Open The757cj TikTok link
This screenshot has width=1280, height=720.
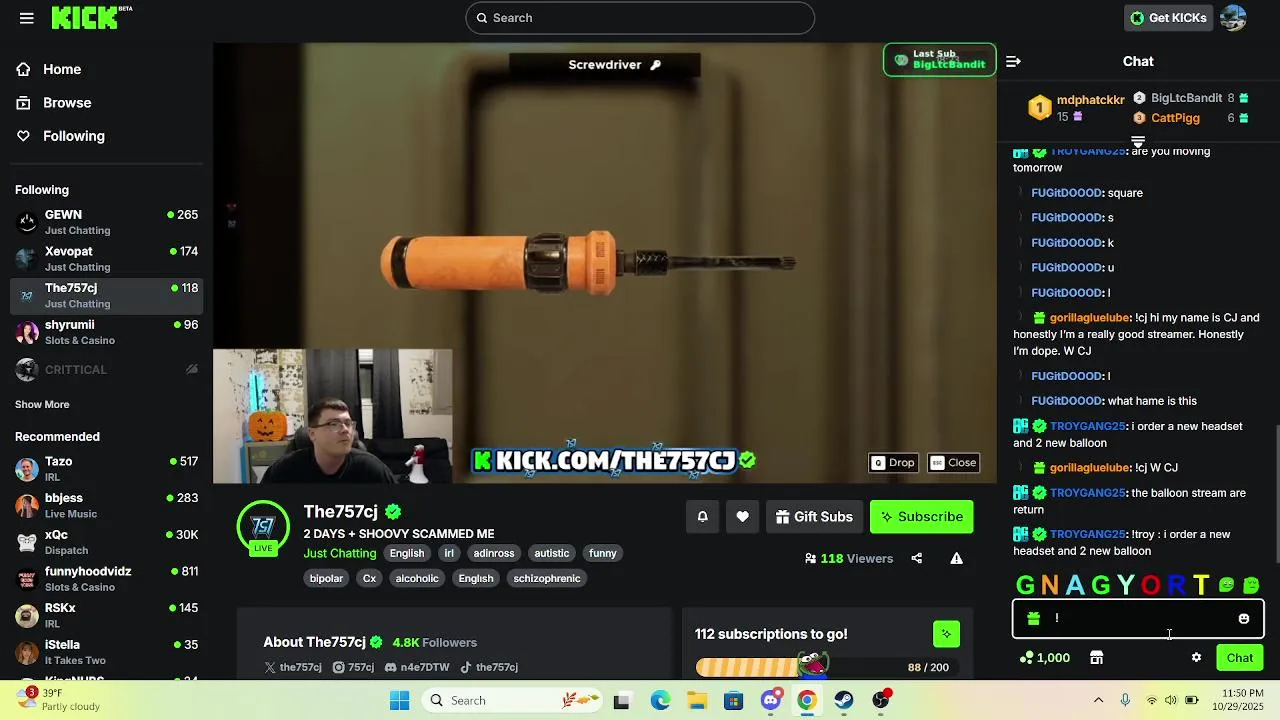(489, 667)
